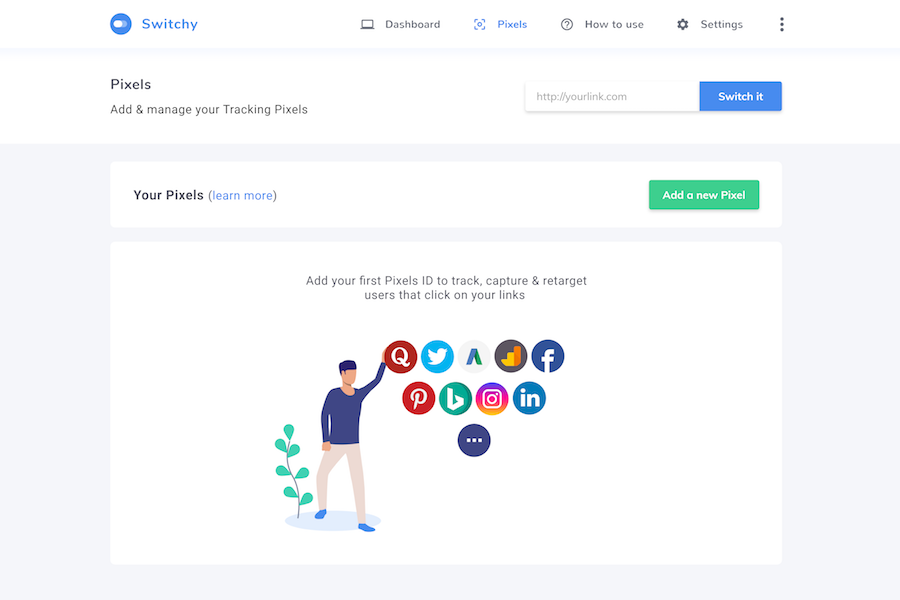Click Add a new Pixel button
Viewport: 900px width, 600px height.
coord(704,195)
